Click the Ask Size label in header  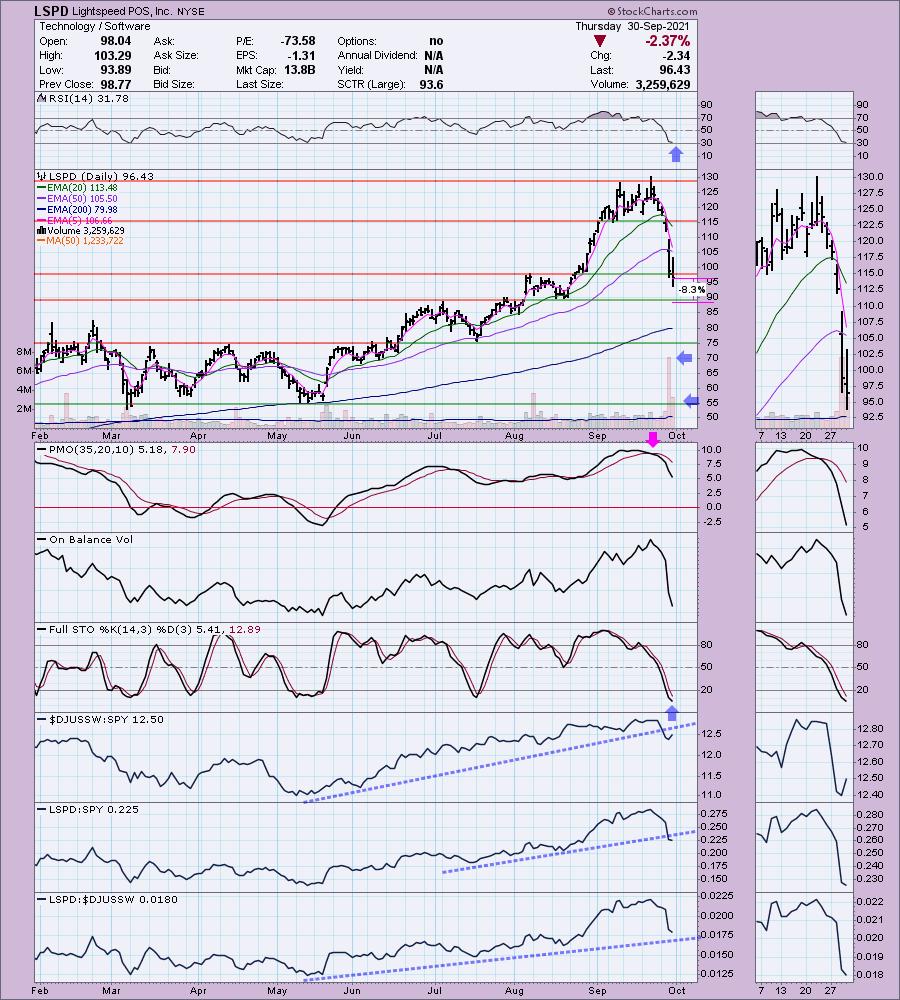[x=175, y=55]
